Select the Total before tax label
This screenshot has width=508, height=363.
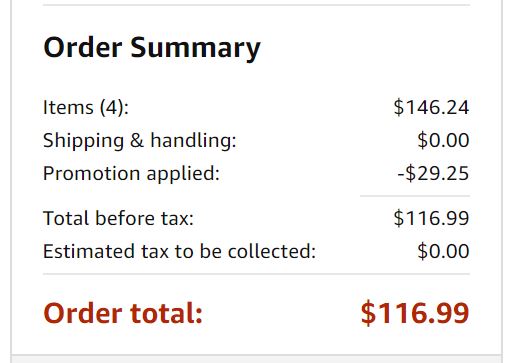118,218
